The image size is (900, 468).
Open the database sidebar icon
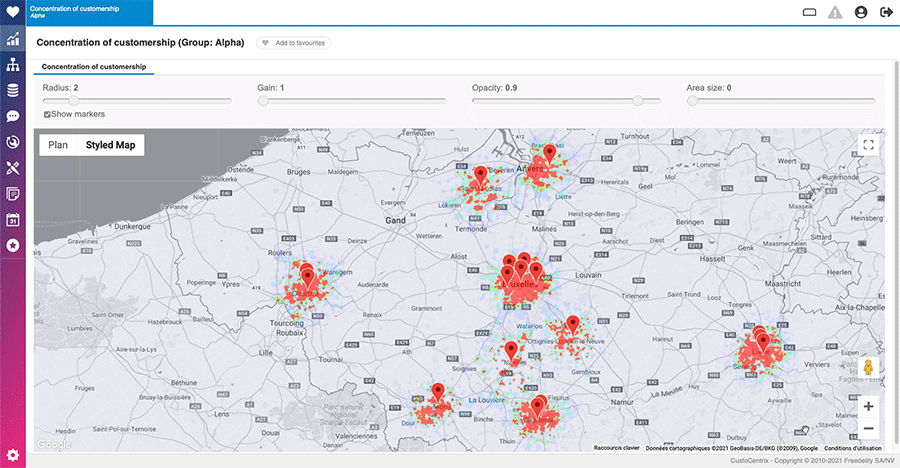point(13,90)
